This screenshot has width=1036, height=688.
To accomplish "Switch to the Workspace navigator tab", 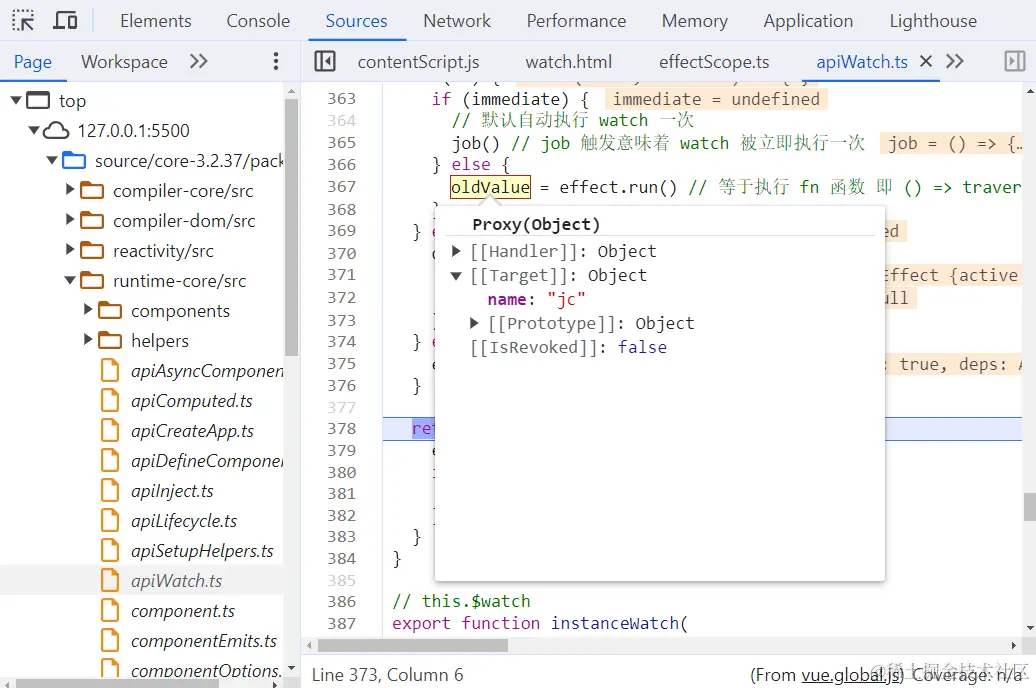I will [124, 62].
